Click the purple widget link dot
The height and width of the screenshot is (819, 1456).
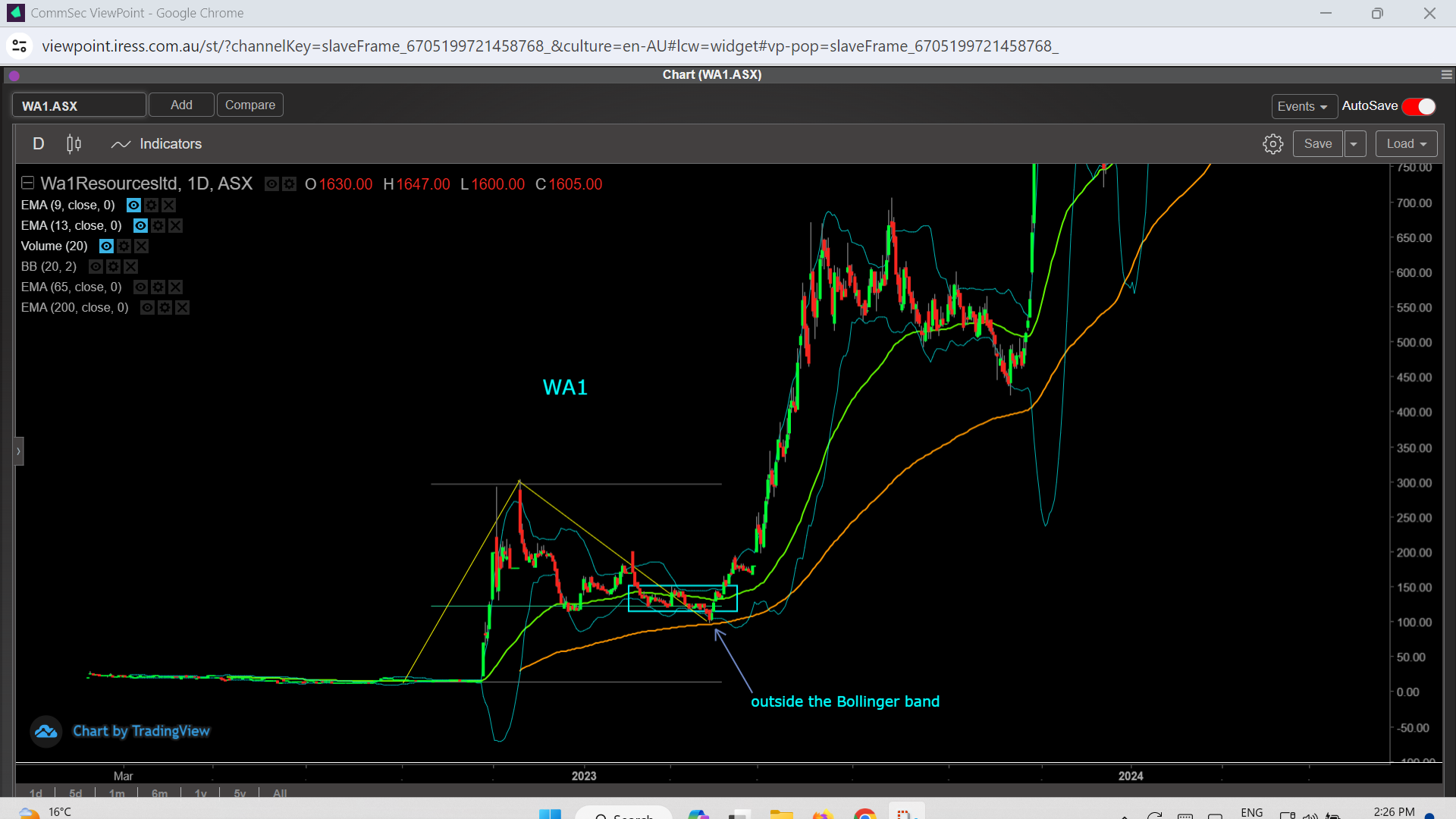coord(14,75)
